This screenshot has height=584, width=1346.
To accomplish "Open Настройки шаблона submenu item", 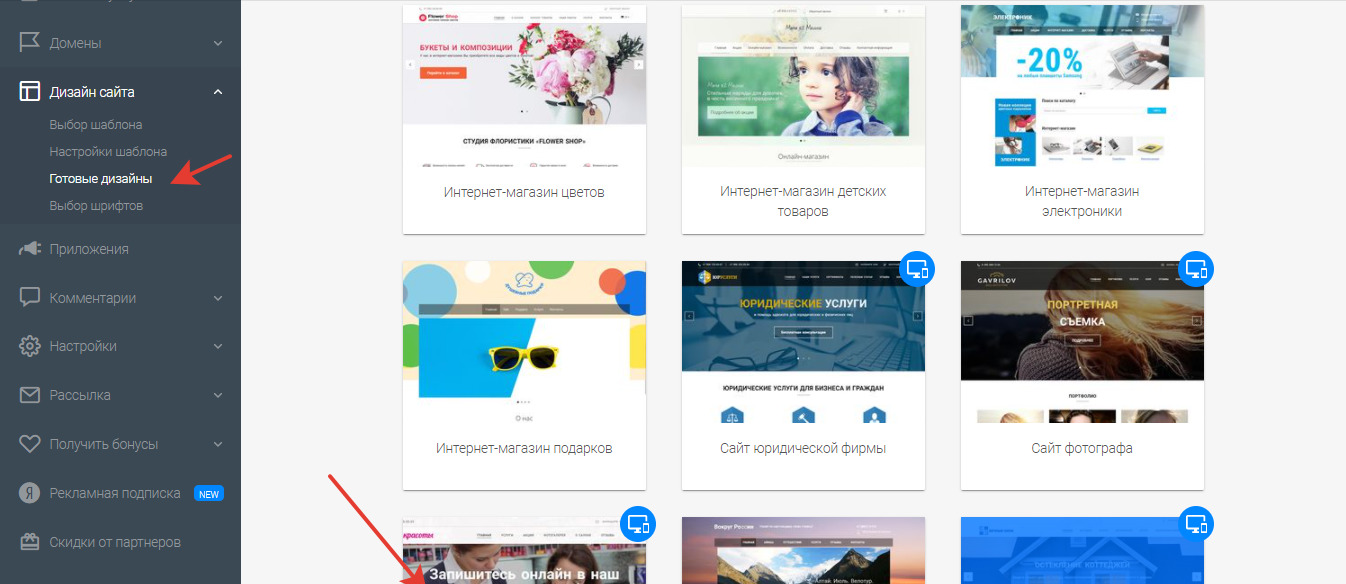I will coord(108,152).
